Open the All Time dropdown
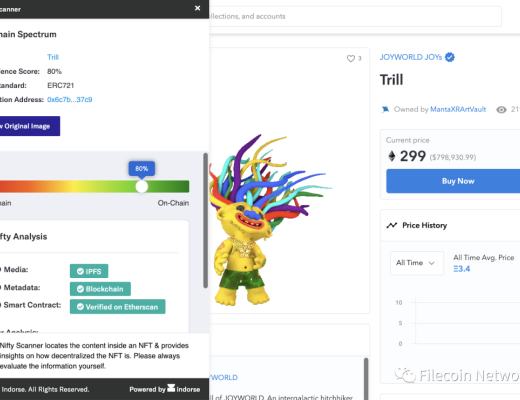 click(417, 263)
